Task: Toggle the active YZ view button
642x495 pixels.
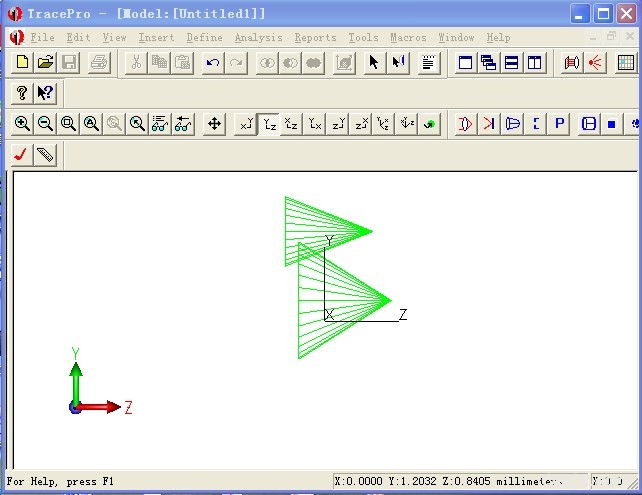Action: tap(269, 124)
